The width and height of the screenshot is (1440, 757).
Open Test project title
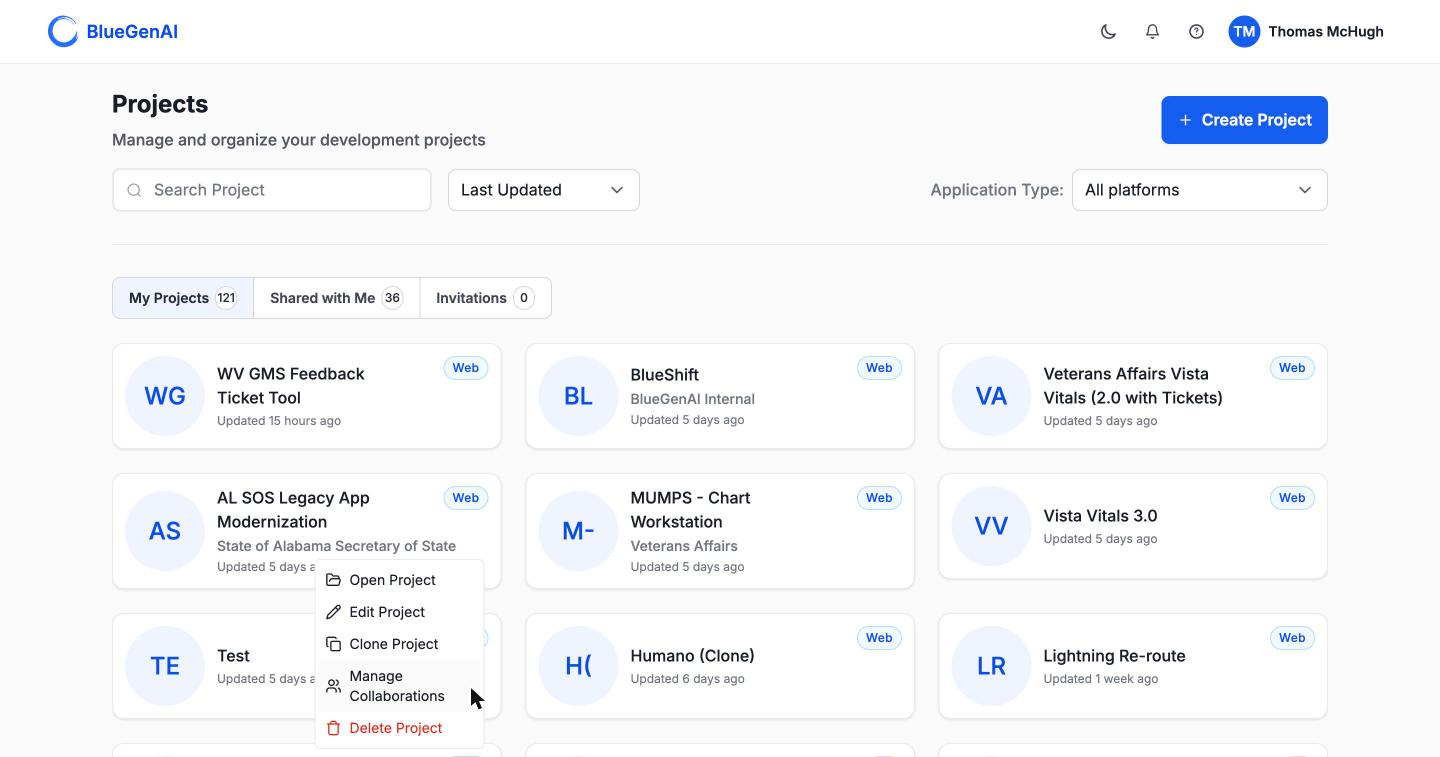(233, 656)
